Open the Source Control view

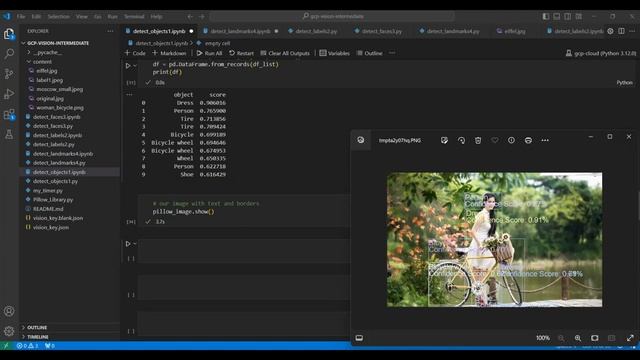click(9, 73)
